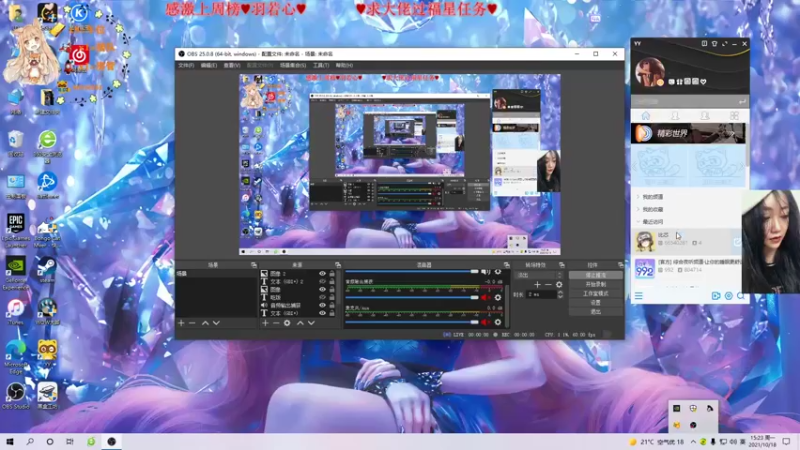Open the 工具(T) menu in OBS
Image resolution: width=800 pixels, height=450 pixels.
pyautogui.click(x=321, y=65)
